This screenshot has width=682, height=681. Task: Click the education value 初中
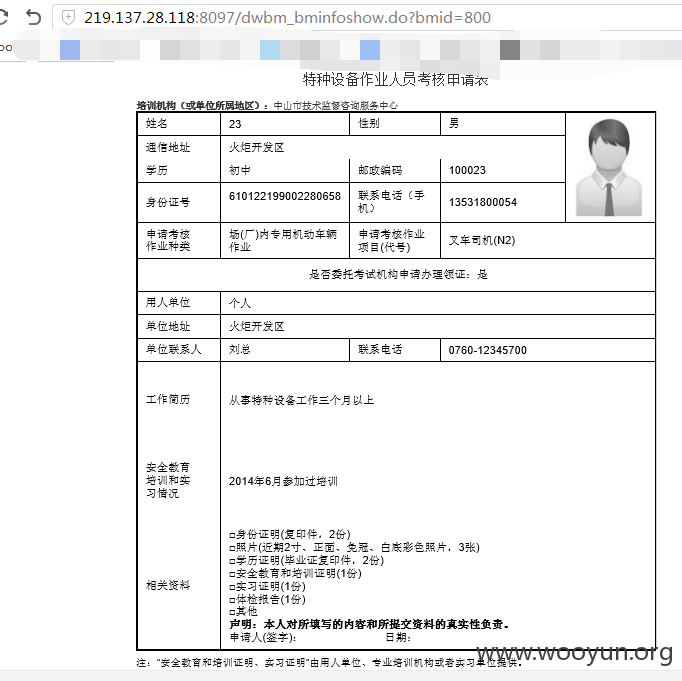(x=240, y=170)
